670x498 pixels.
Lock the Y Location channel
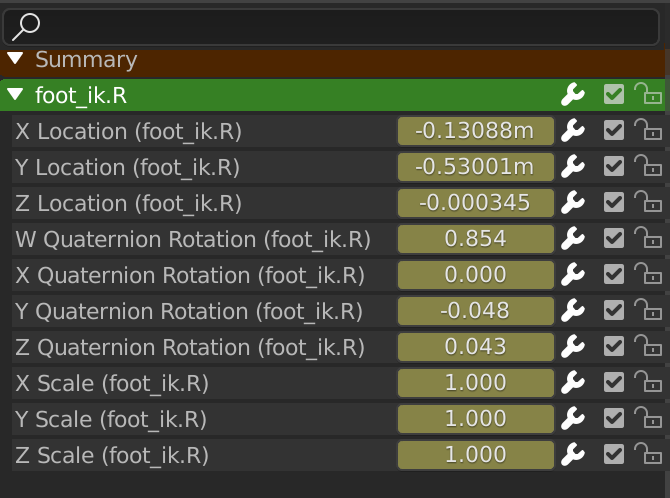648,167
